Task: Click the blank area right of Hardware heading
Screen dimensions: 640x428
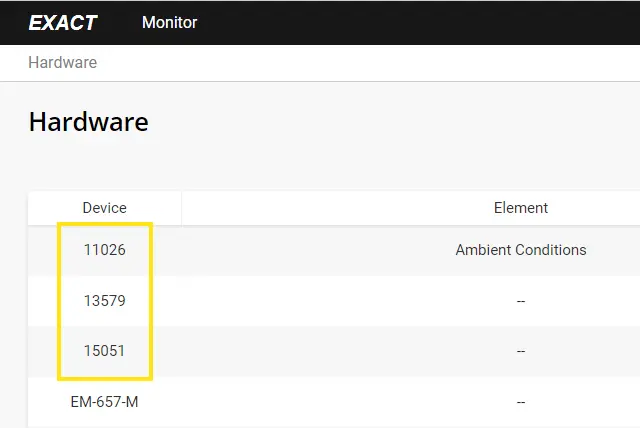Action: pos(400,122)
